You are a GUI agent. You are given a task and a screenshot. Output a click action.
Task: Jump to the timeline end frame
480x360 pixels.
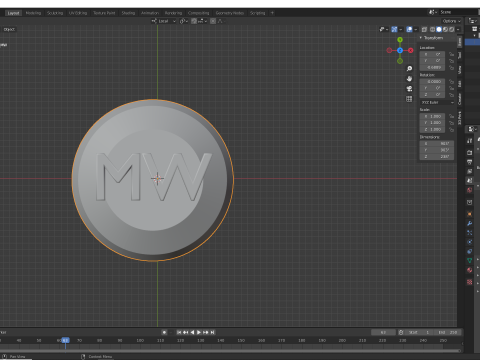pyautogui.click(x=213, y=332)
